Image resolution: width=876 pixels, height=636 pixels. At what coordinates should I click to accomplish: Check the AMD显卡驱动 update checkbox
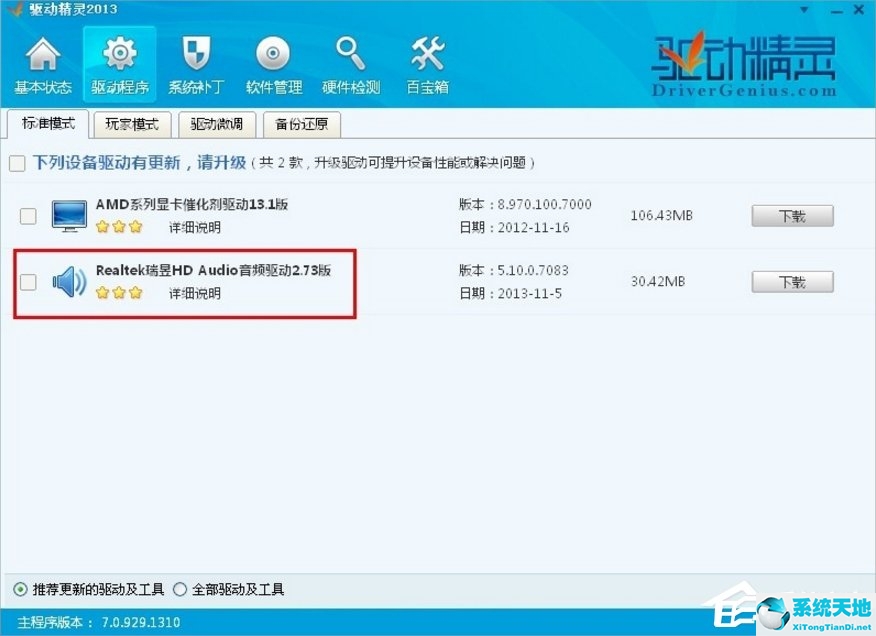[x=28, y=216]
